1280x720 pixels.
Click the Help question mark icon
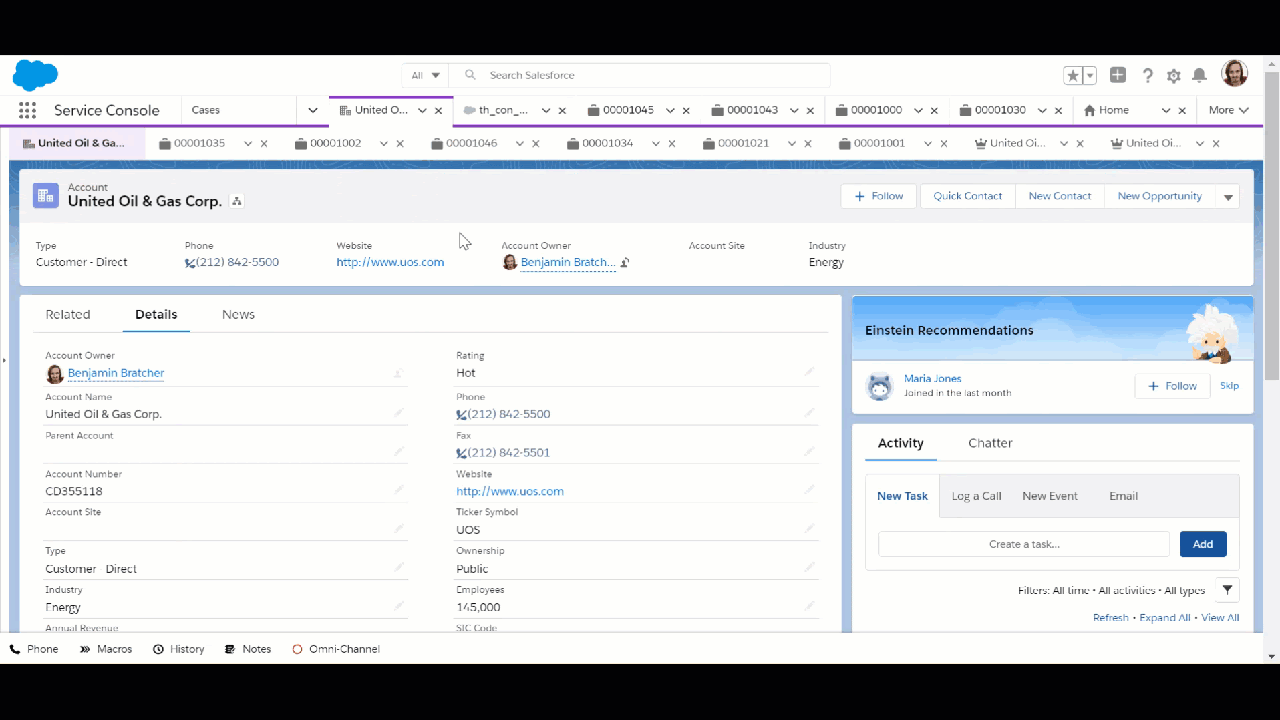click(1147, 75)
